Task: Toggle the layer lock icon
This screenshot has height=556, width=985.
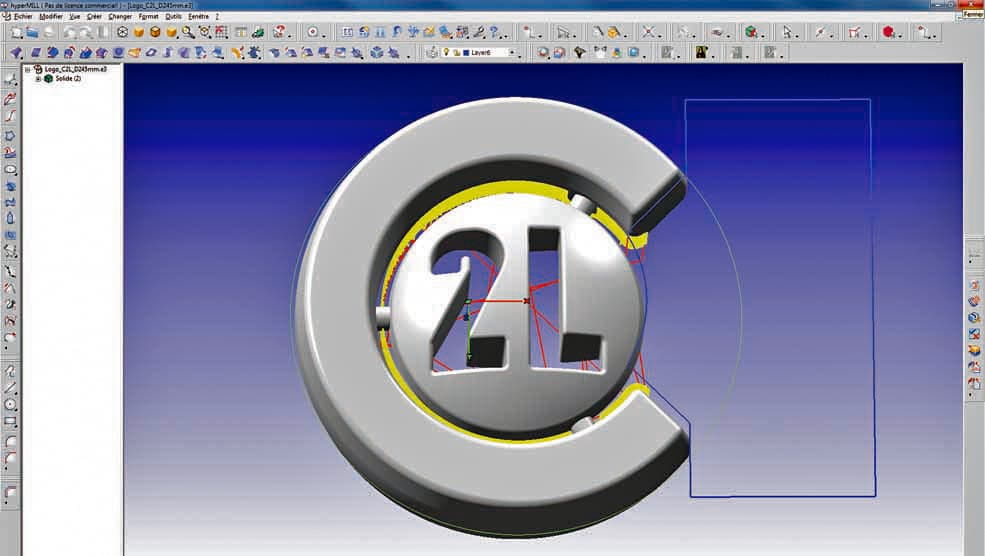Action: pyautogui.click(x=456, y=52)
